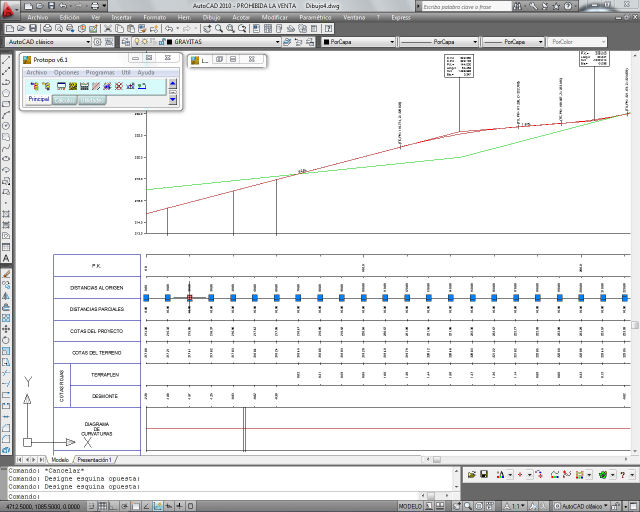Screen dimensions: 640x512
Task: Open status bar AutoCAD clásico workspace switcher
Action: pyautogui.click(x=581, y=506)
